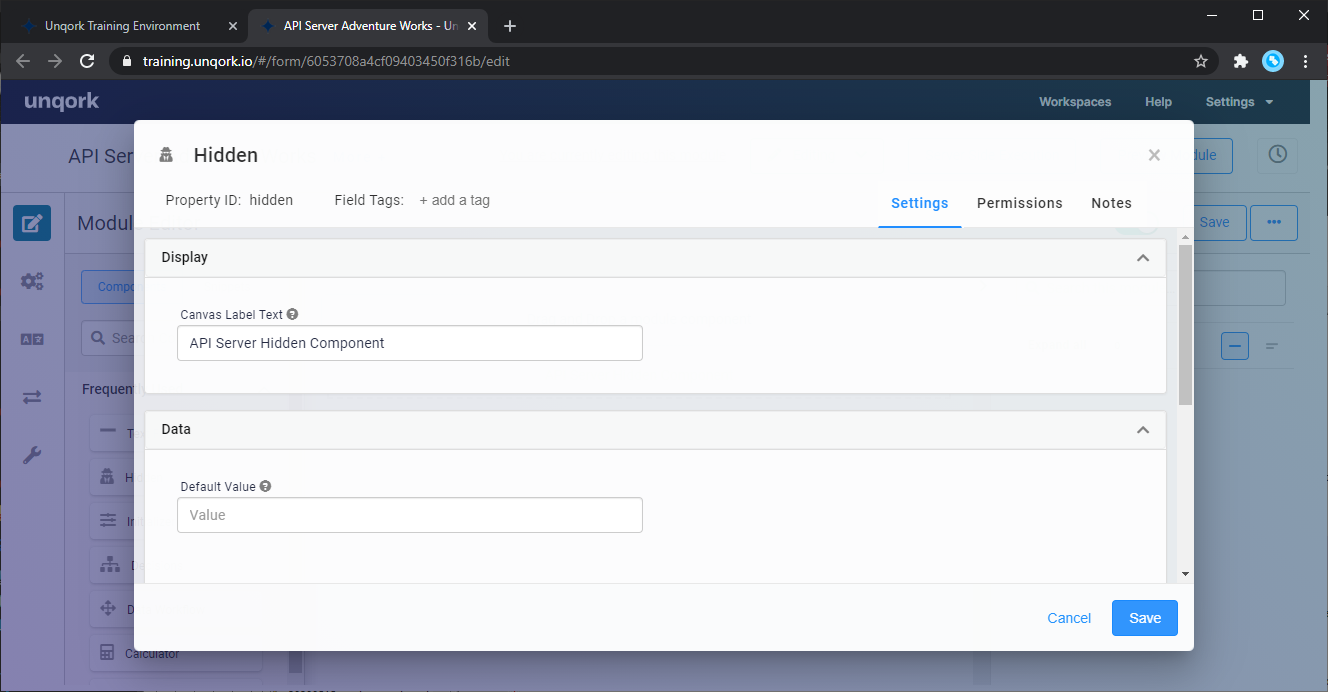The height and width of the screenshot is (692, 1328).
Task: Click the wrench tools icon in sidebar
Action: click(x=32, y=456)
